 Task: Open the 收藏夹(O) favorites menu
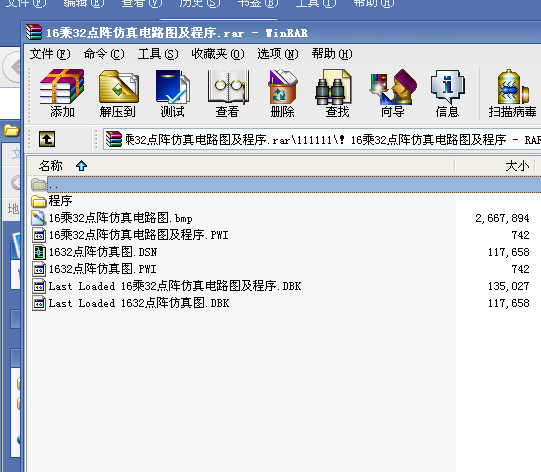point(218,54)
